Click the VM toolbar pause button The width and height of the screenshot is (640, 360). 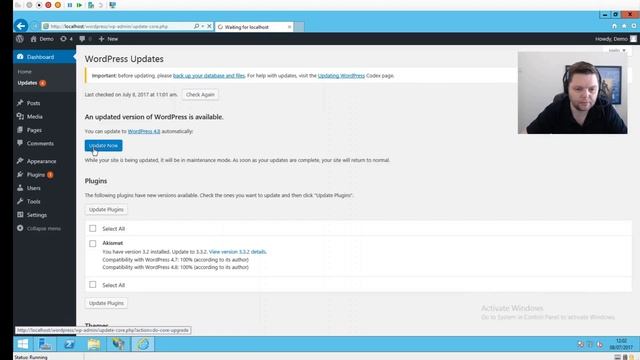tap(70, 5)
